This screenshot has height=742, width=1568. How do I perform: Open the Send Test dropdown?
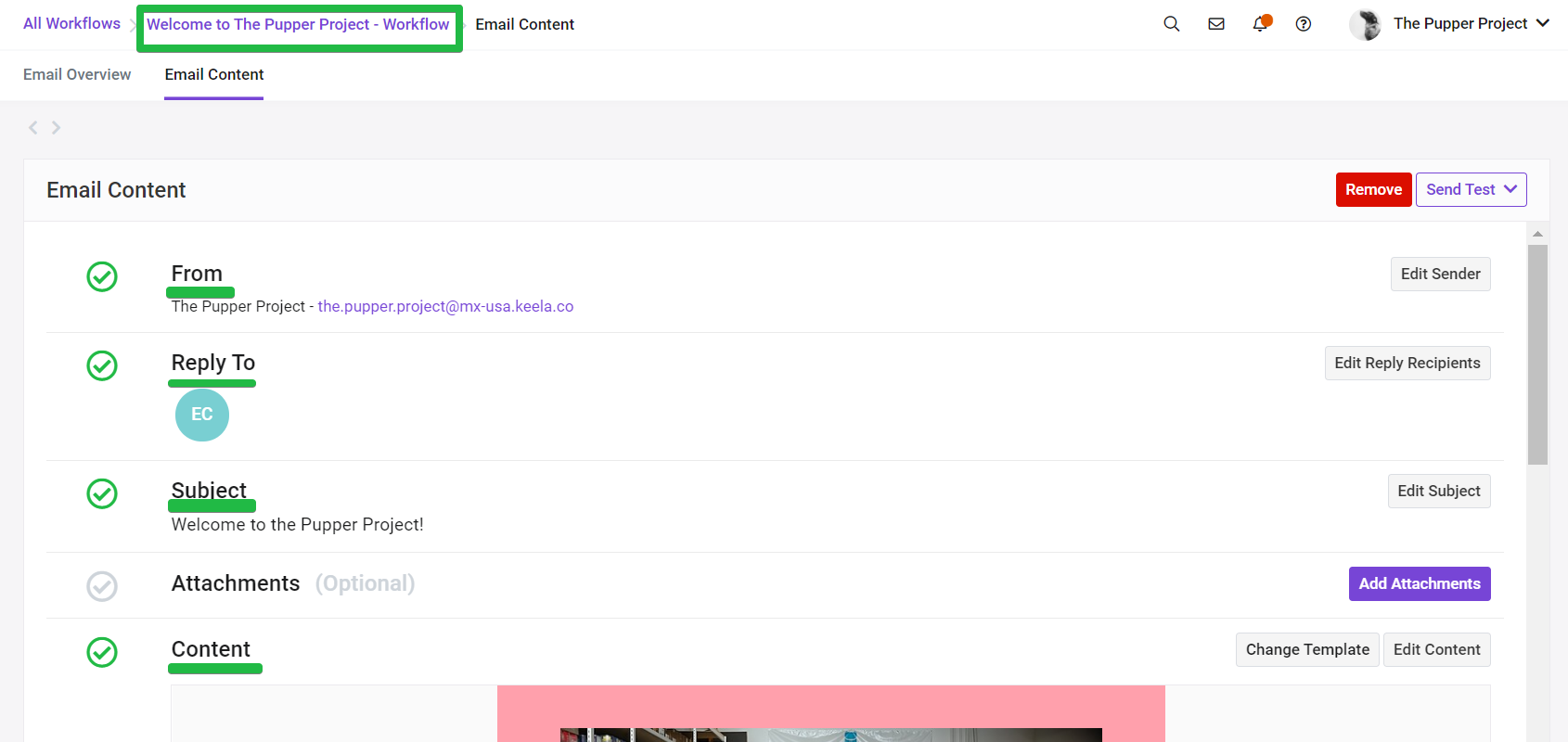[x=1472, y=189]
